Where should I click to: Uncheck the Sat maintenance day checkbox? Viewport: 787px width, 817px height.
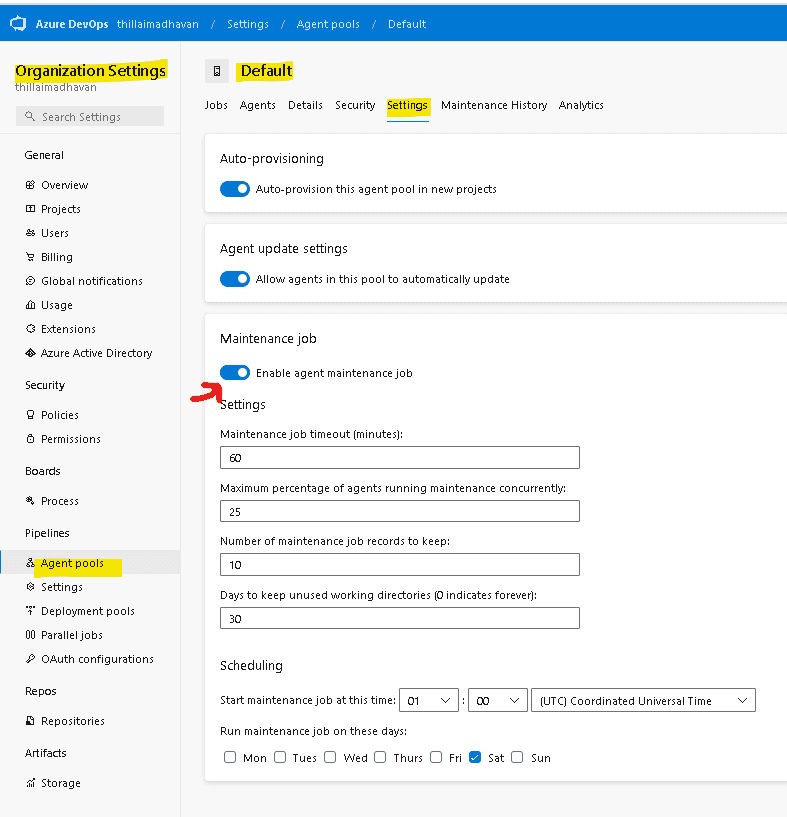pos(475,757)
